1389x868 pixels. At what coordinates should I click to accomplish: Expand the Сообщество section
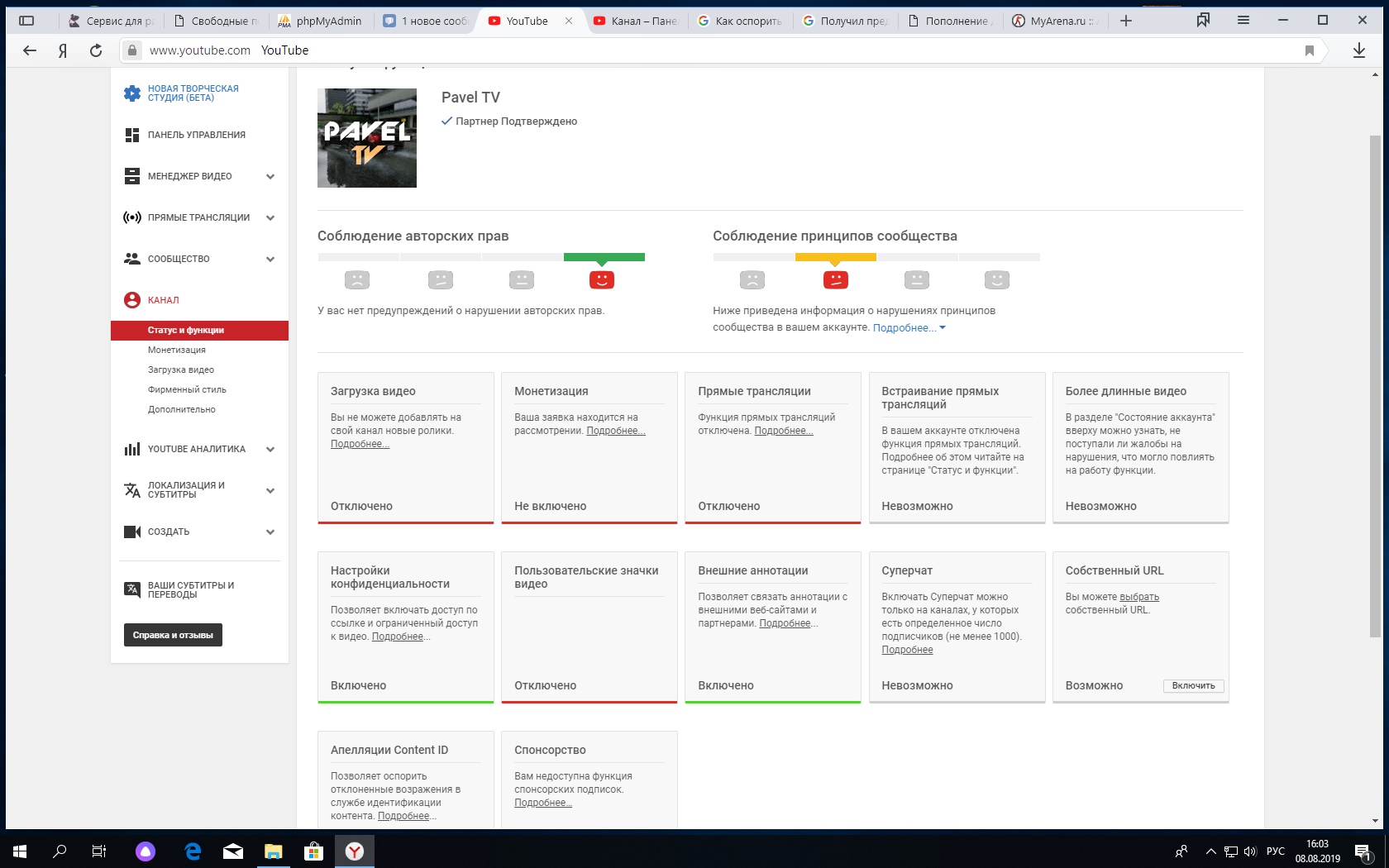point(270,259)
